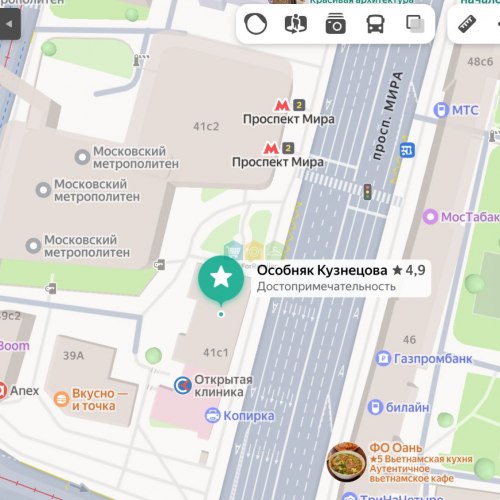Viewport: 500px width, 500px height.
Task: Click the blue bus stop icon
Action: [x=407, y=150]
